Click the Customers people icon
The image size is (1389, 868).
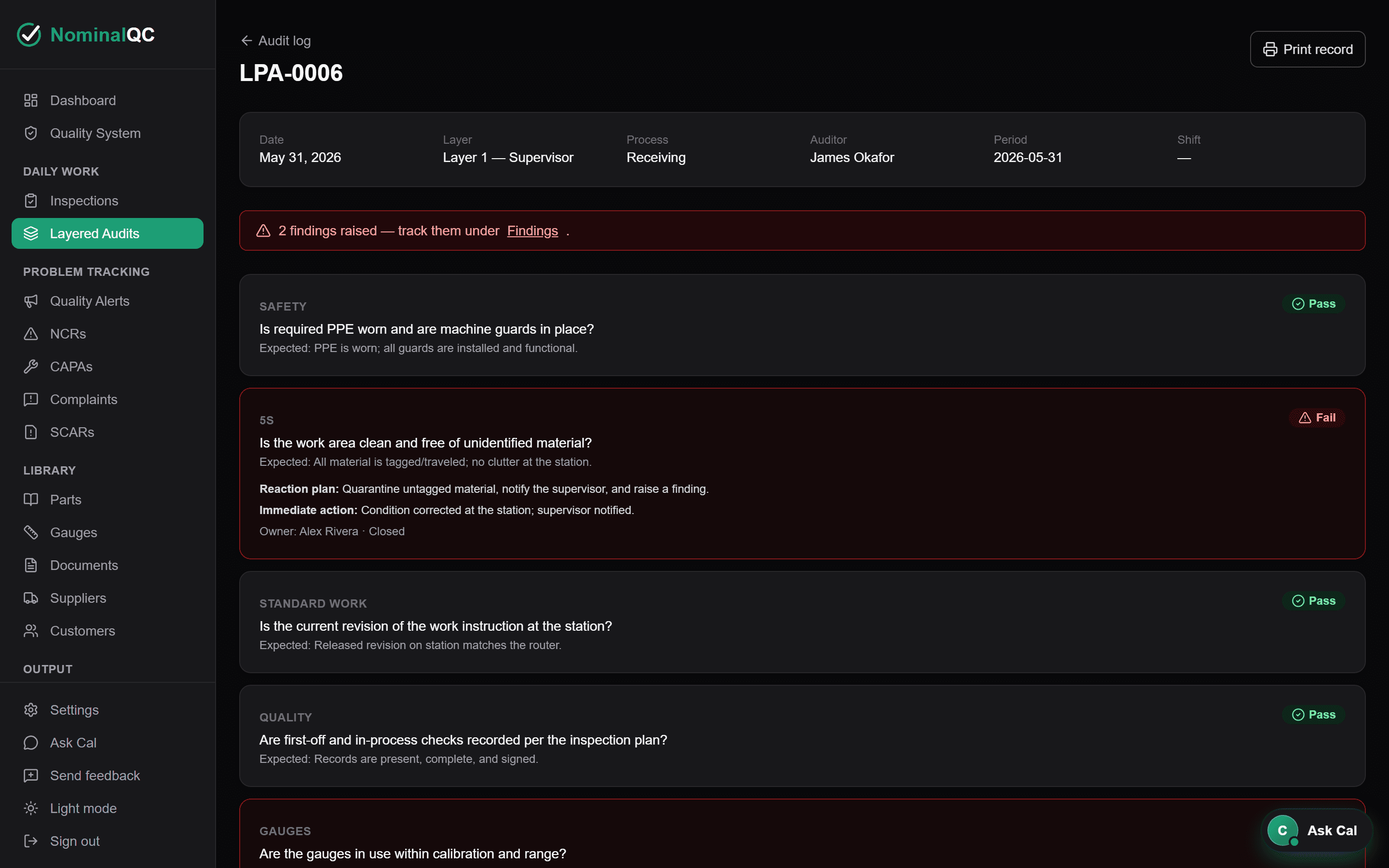(31, 630)
